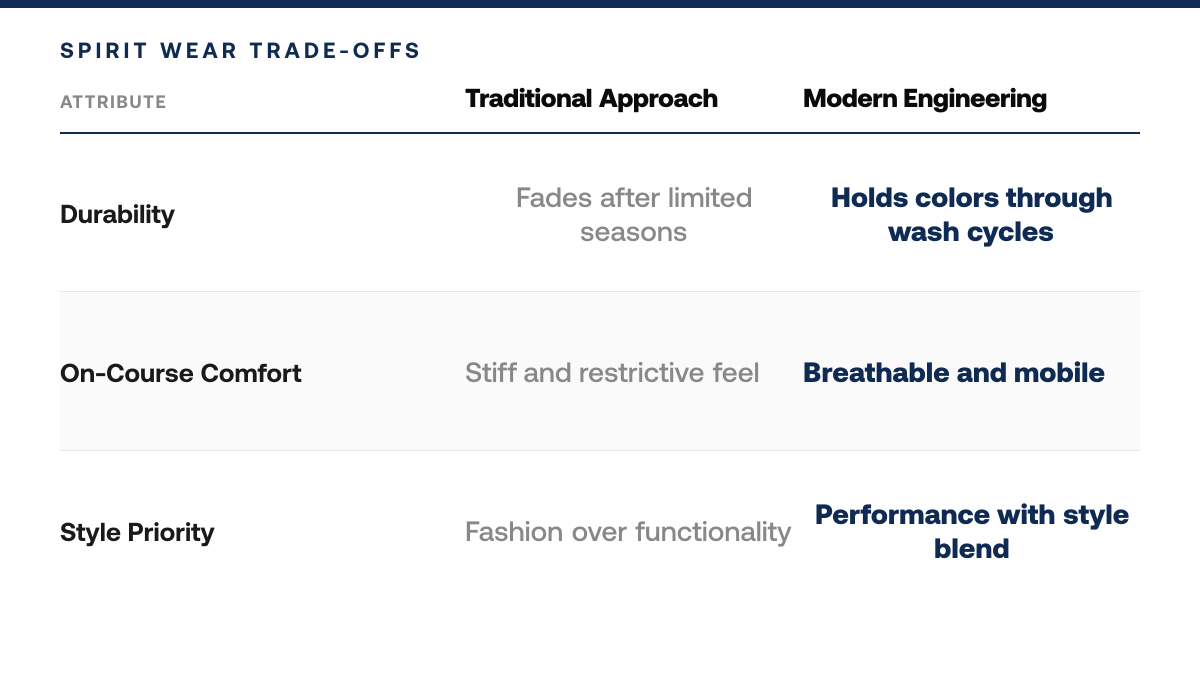1200x675 pixels.
Task: Click Breathable and mobile cell
Action: 954,373
